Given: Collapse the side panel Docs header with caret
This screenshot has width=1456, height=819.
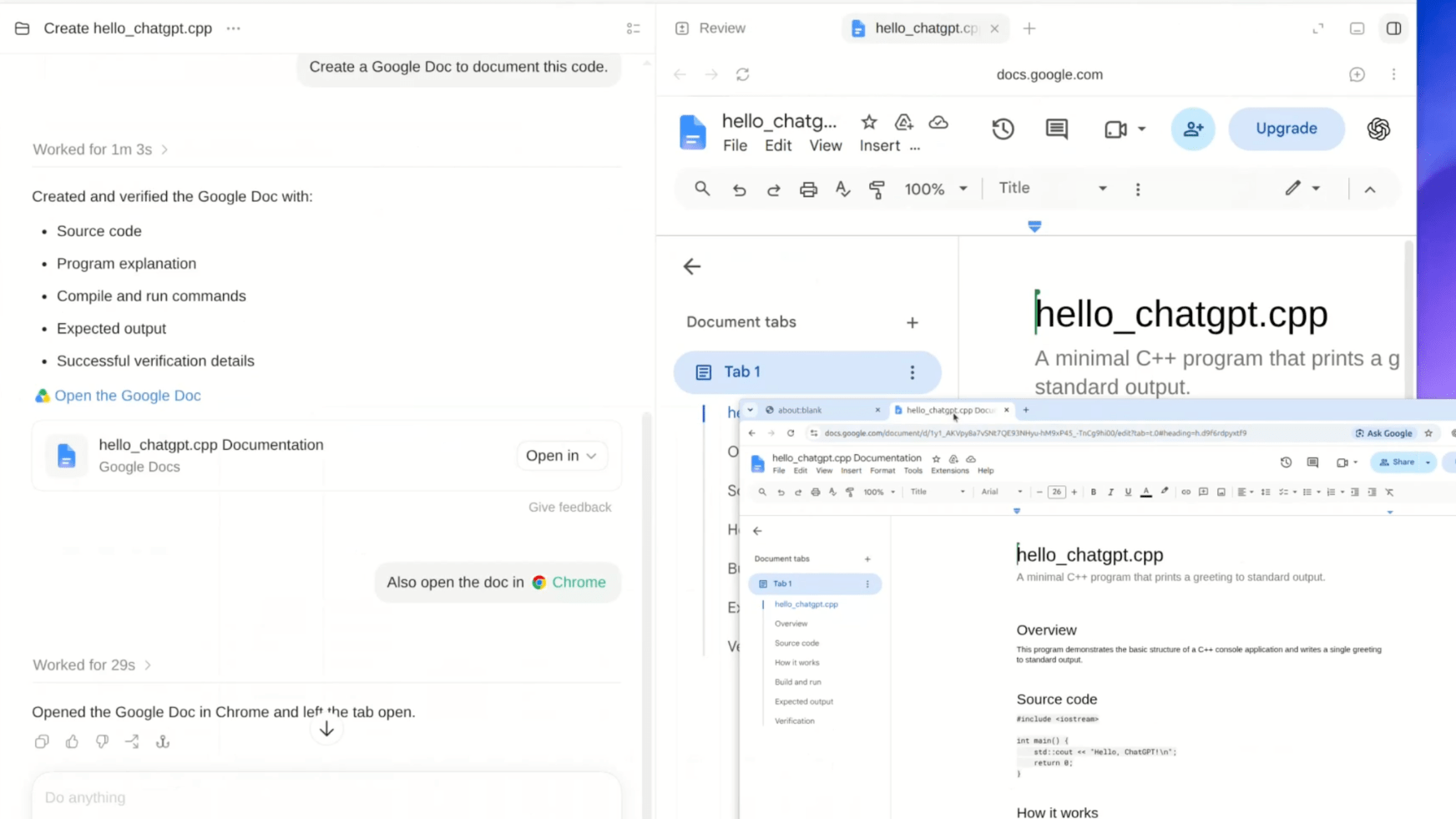Looking at the screenshot, I should [1370, 190].
